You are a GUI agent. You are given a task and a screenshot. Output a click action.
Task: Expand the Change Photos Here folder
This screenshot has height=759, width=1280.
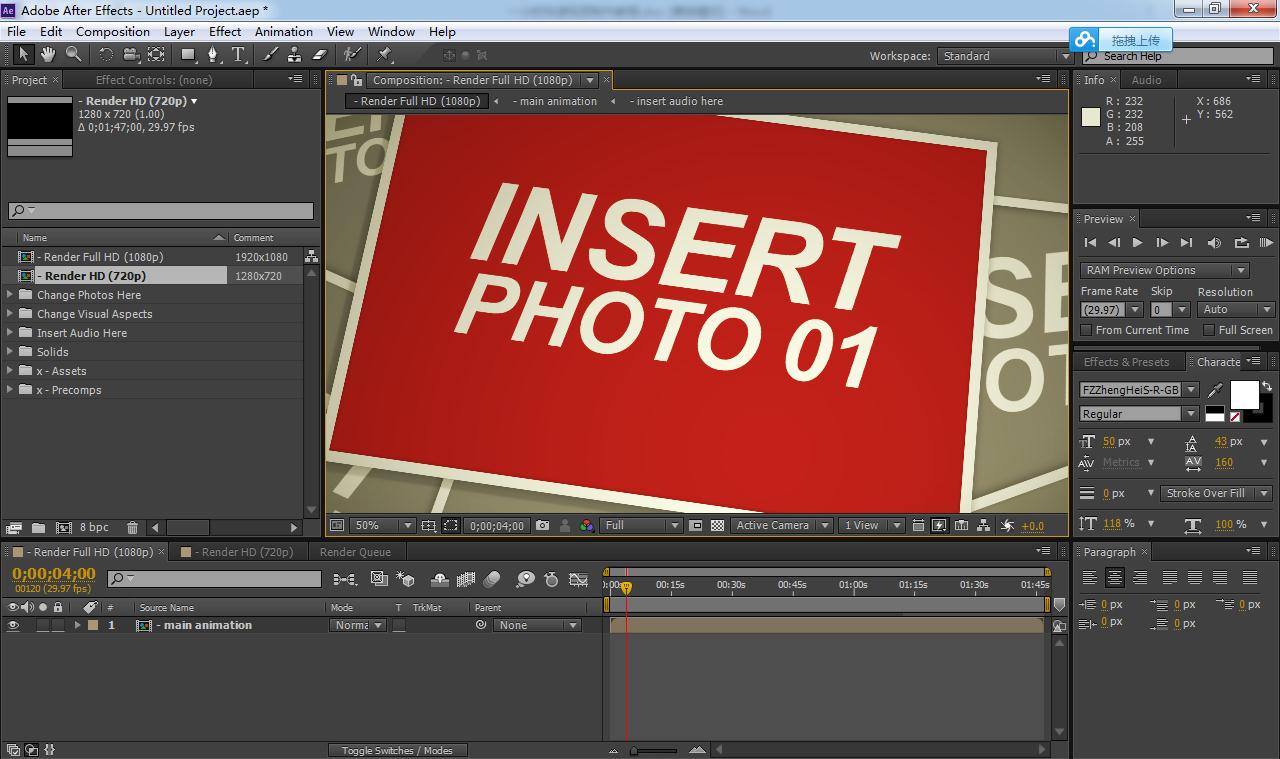click(x=10, y=295)
